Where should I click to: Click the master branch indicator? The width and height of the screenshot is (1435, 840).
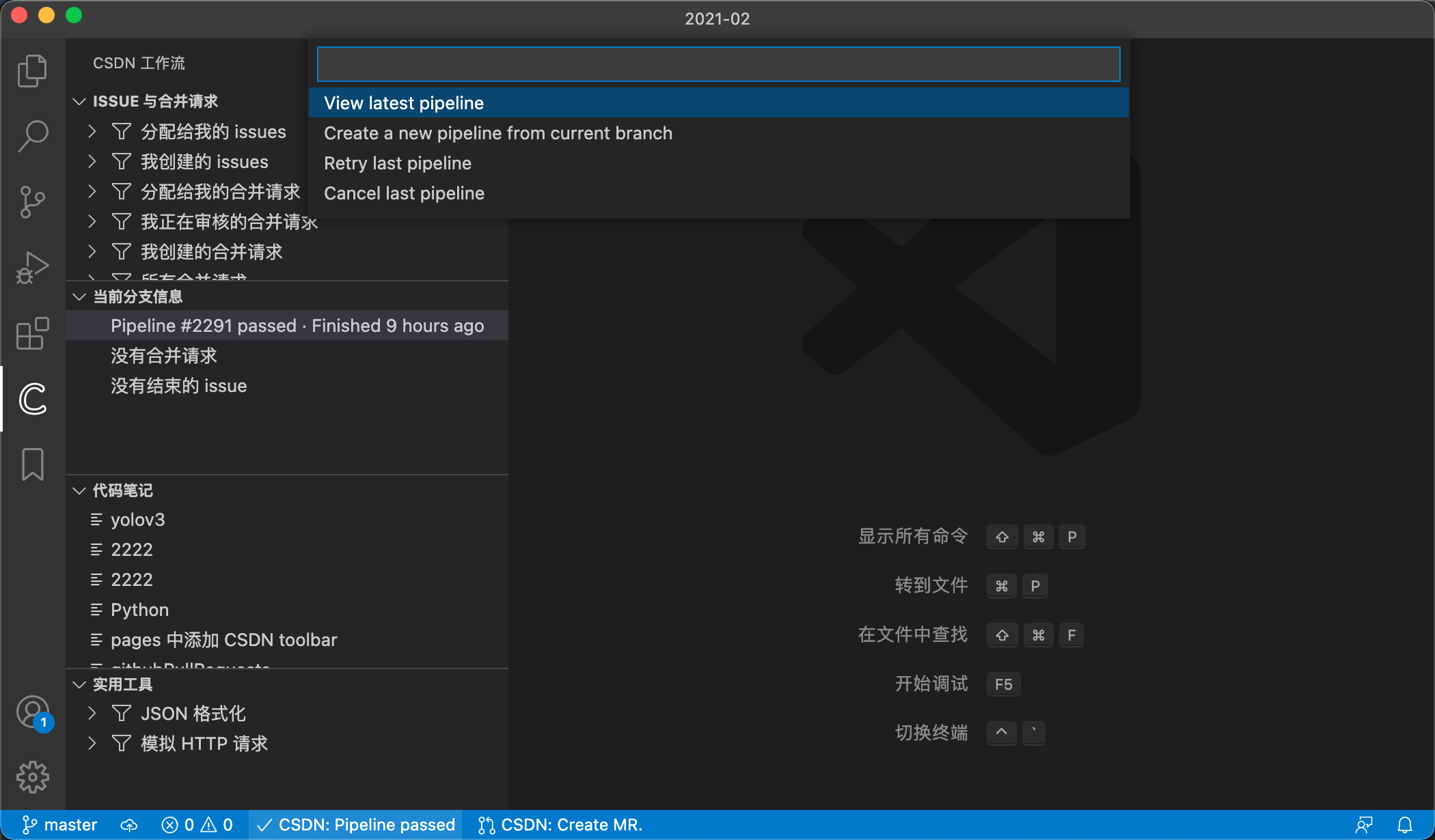[60, 825]
